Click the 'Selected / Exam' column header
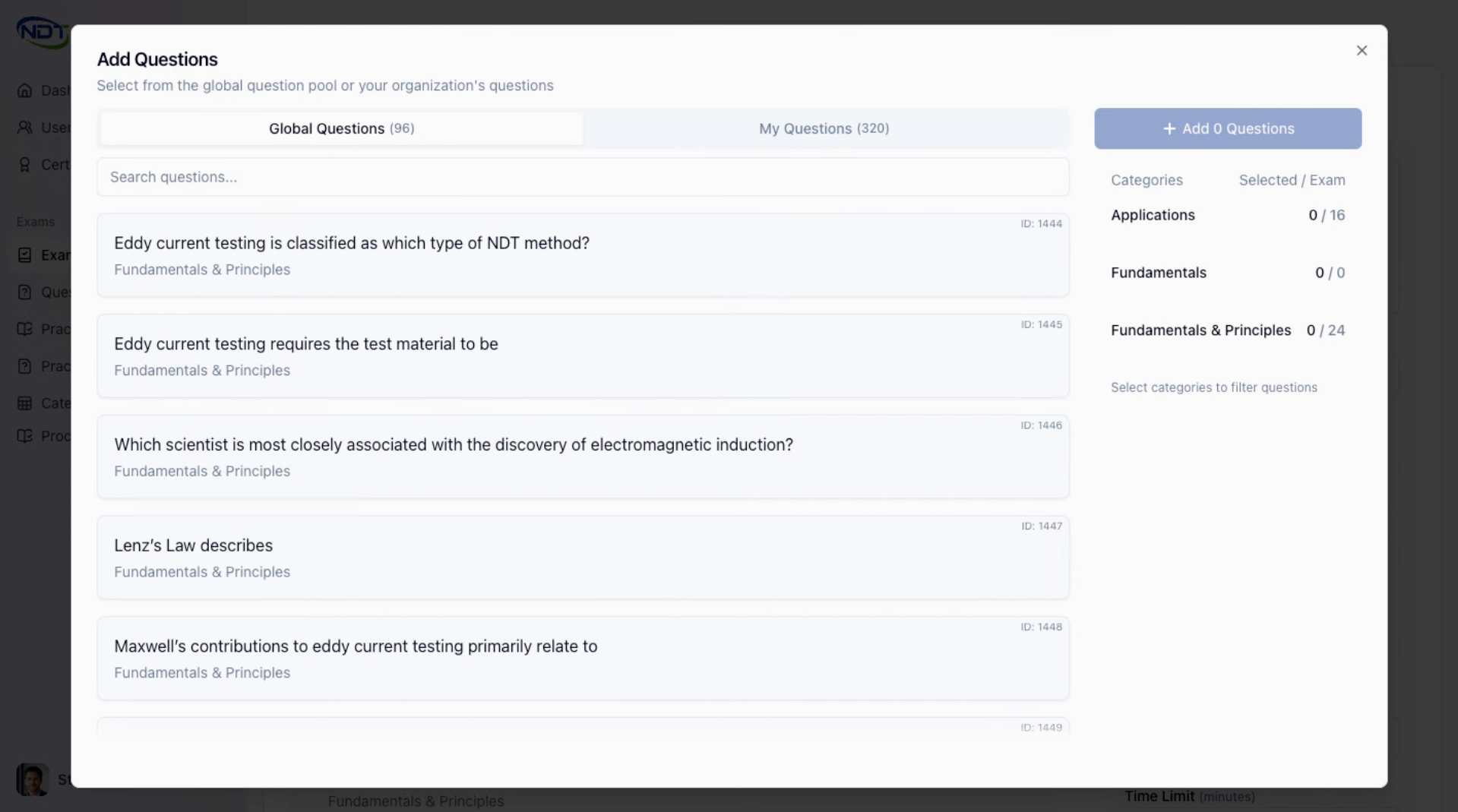The width and height of the screenshot is (1458, 812). coord(1292,180)
